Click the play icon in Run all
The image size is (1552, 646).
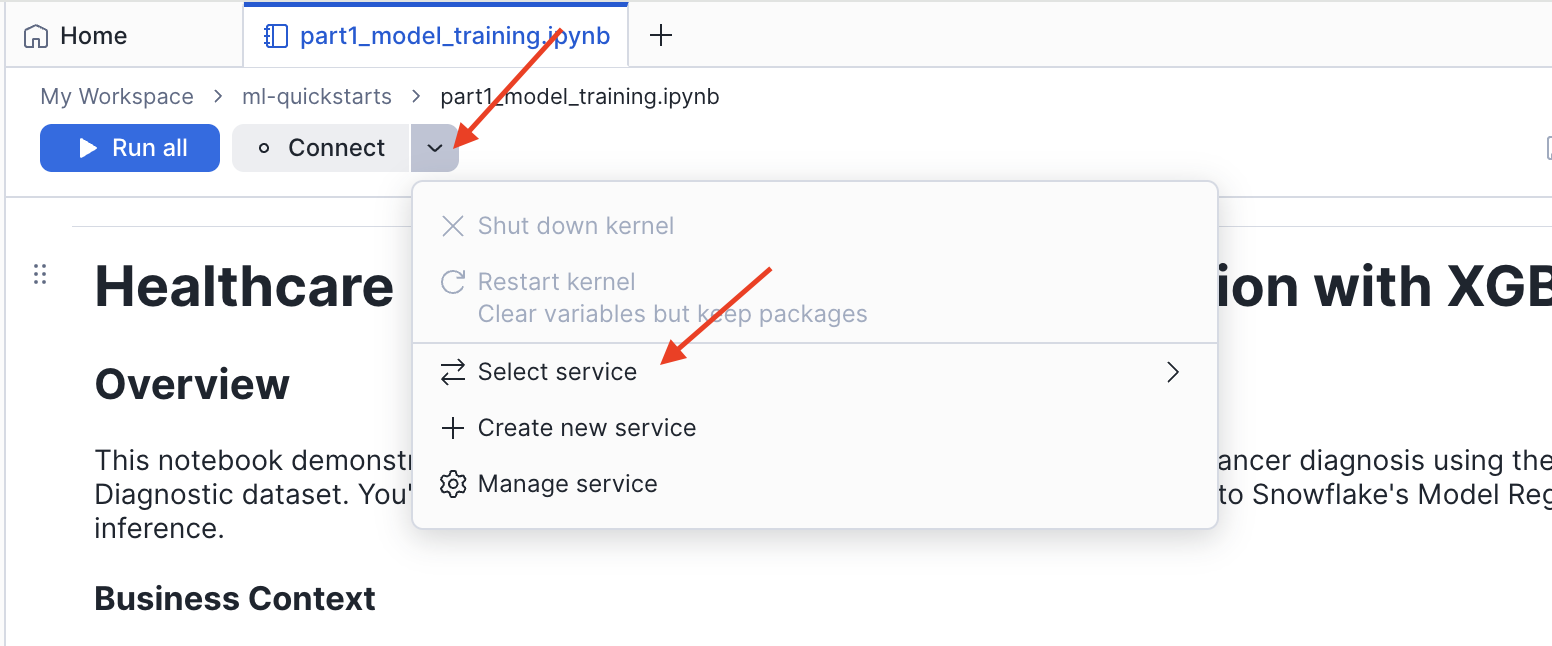89,148
